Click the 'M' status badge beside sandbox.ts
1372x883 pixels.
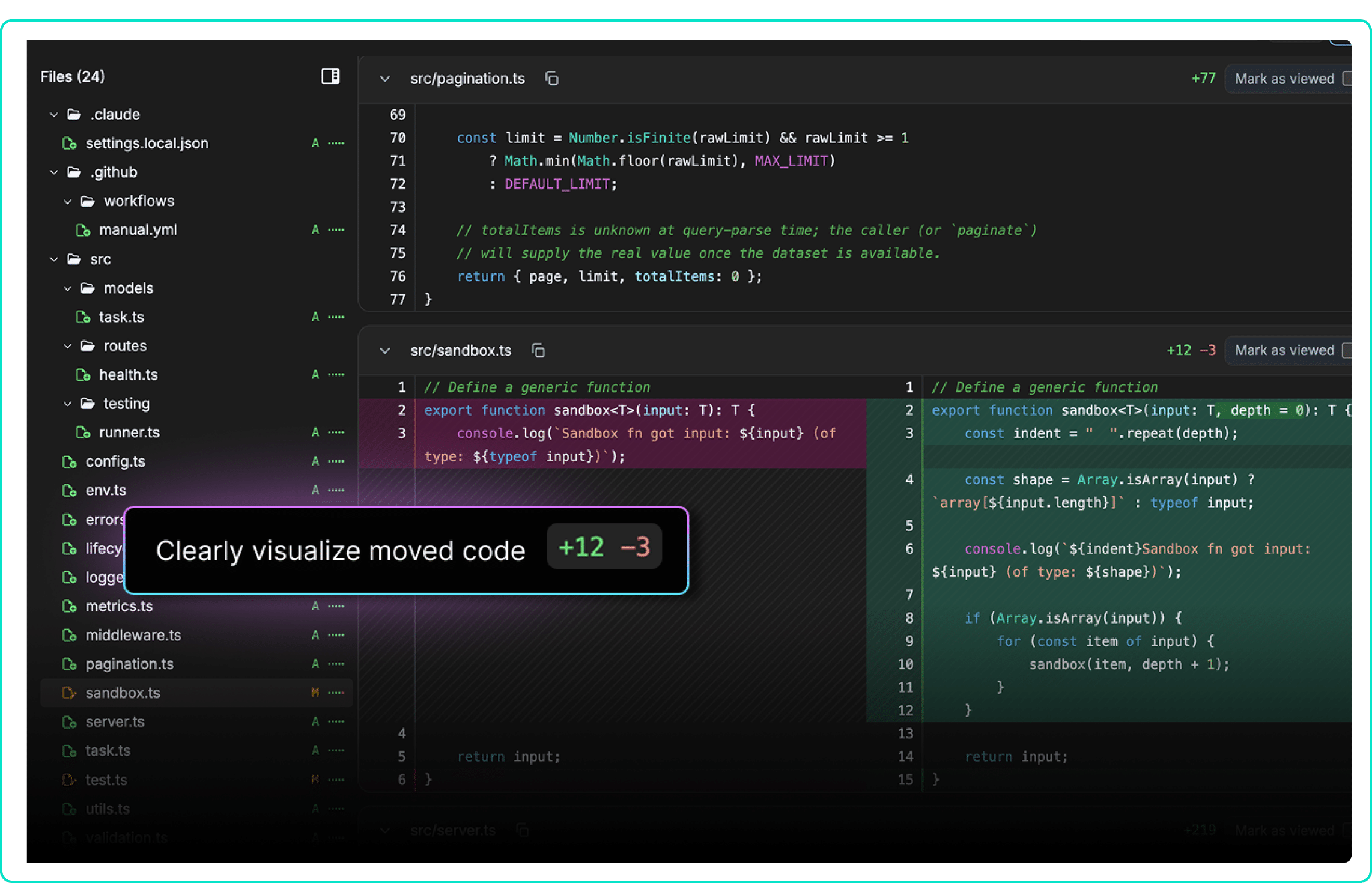coord(315,693)
